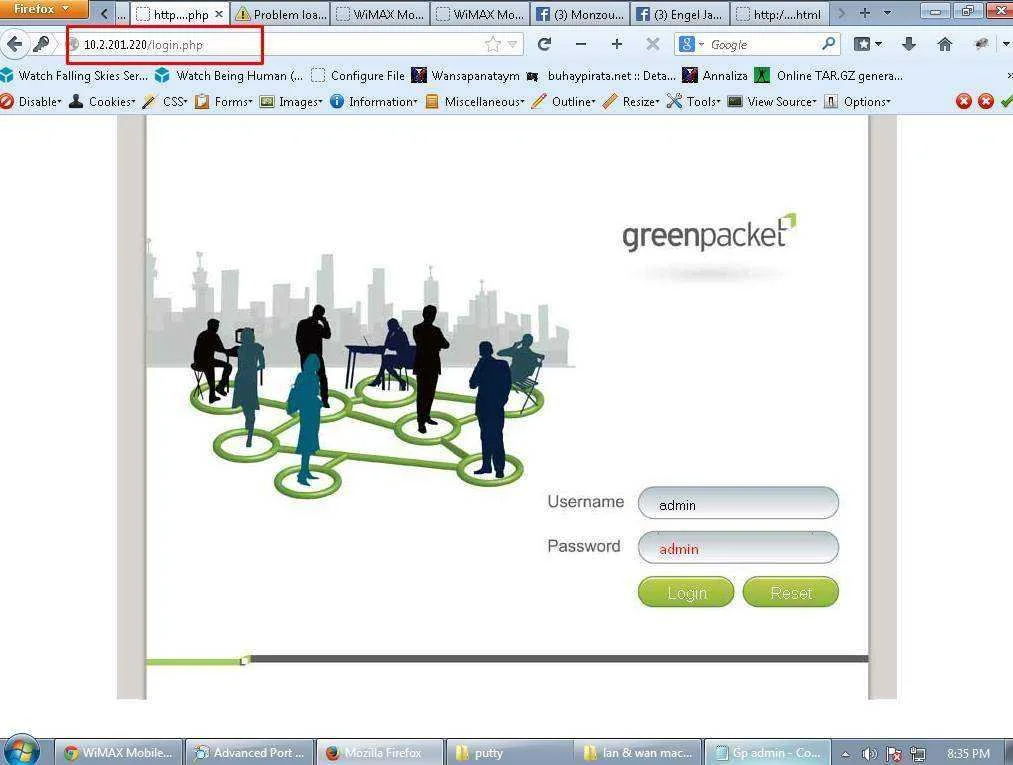Click the key icon beside the address bar
The width and height of the screenshot is (1013, 765).
tap(41, 44)
